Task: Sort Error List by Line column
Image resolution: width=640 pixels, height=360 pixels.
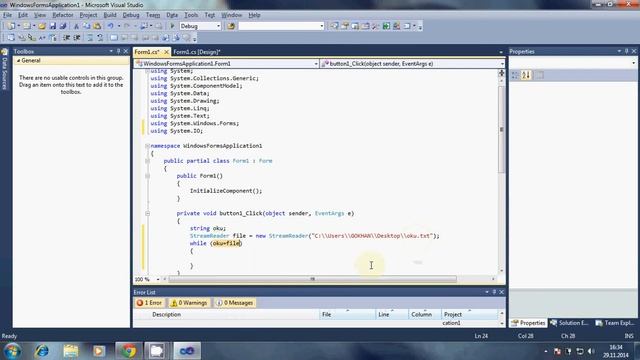Action: pyautogui.click(x=392, y=314)
